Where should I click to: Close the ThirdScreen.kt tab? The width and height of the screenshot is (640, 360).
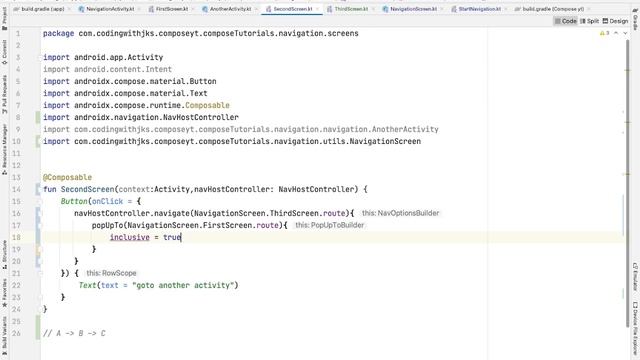(x=373, y=9)
